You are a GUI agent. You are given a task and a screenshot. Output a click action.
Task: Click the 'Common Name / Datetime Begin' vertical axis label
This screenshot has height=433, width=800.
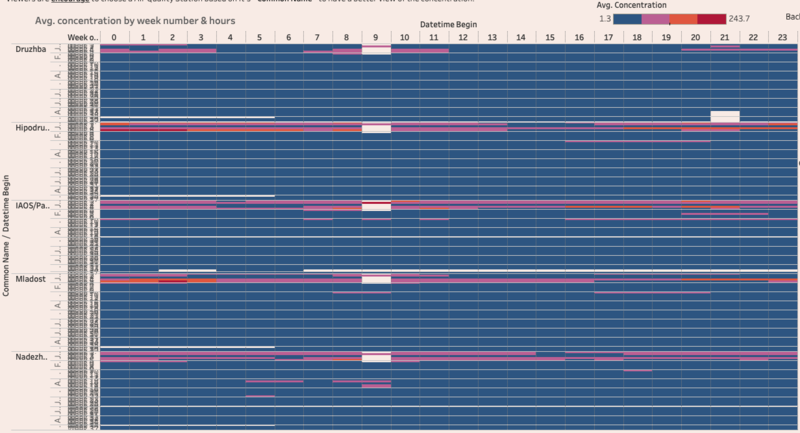pos(6,236)
